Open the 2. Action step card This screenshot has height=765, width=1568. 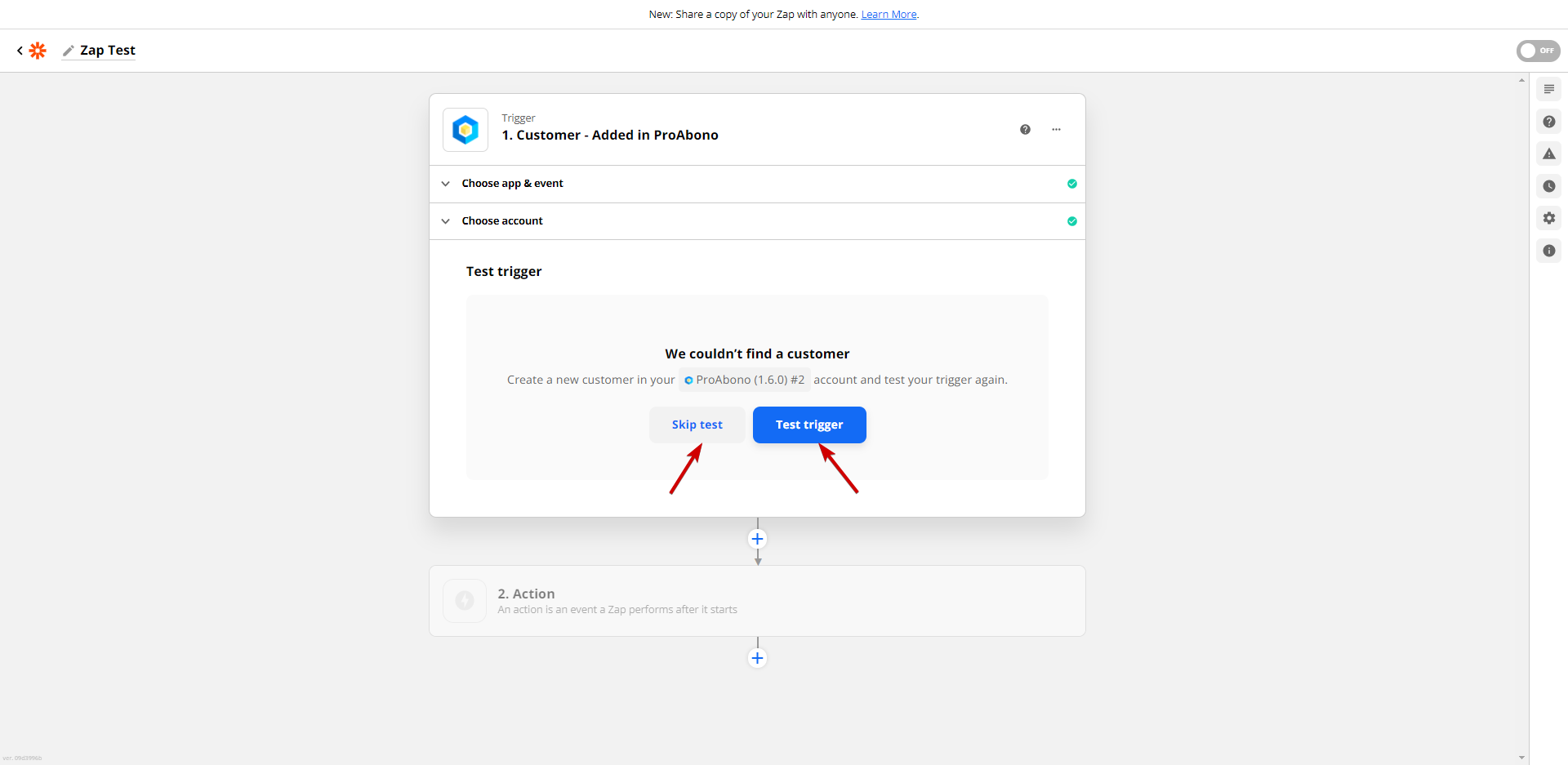757,601
